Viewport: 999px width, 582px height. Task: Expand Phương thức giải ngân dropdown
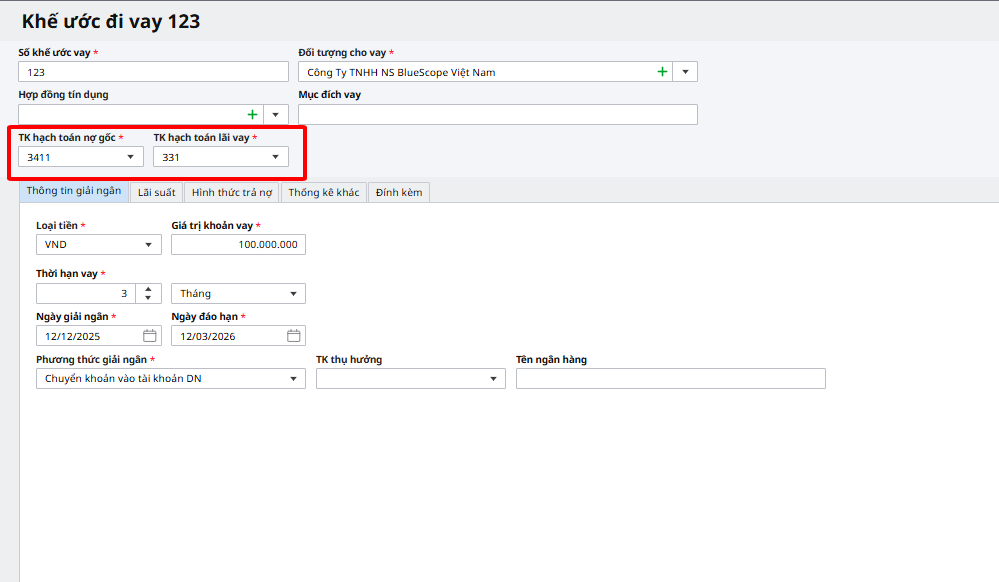[293, 379]
